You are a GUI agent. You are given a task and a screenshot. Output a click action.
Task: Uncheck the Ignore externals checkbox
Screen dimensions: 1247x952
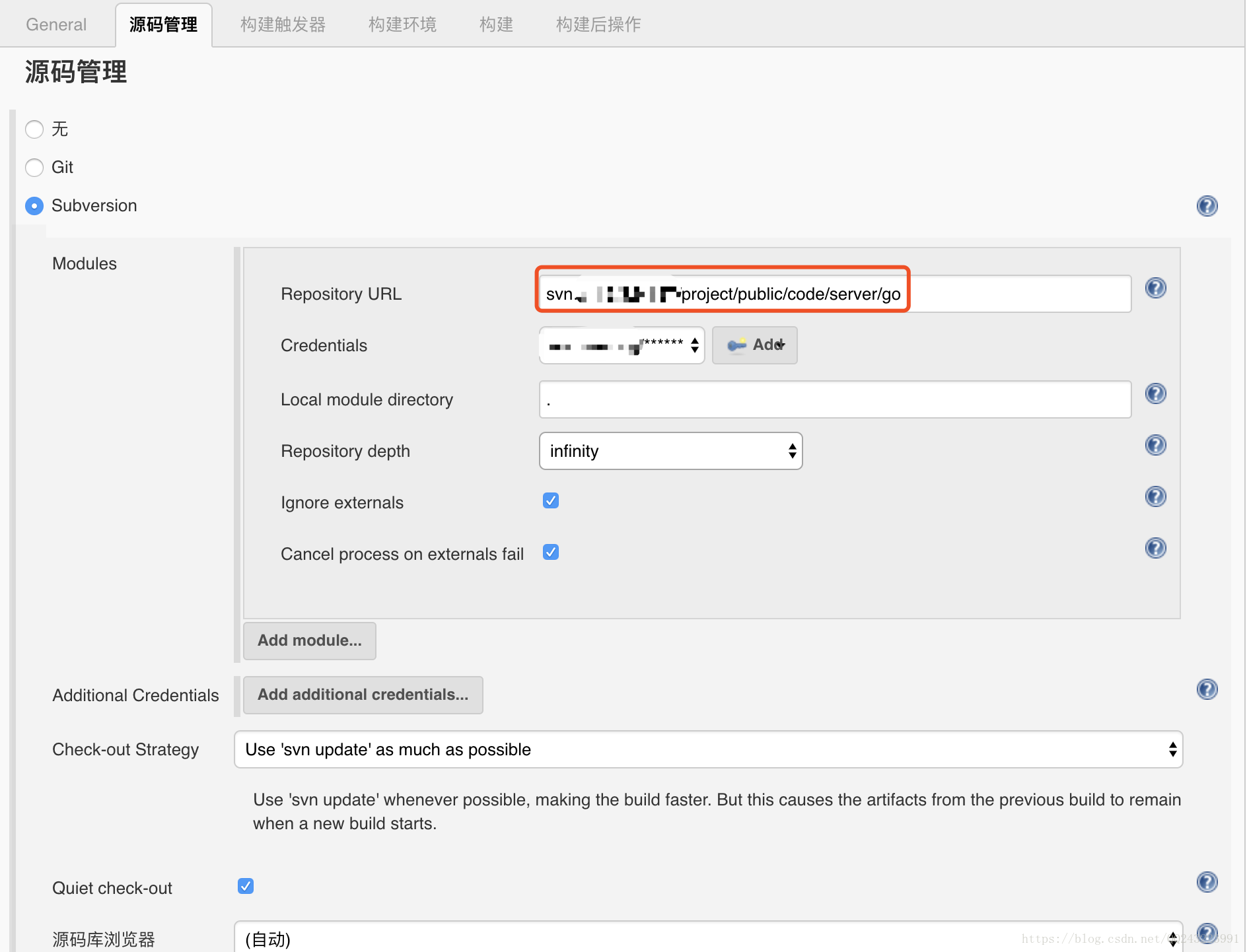pyautogui.click(x=551, y=500)
